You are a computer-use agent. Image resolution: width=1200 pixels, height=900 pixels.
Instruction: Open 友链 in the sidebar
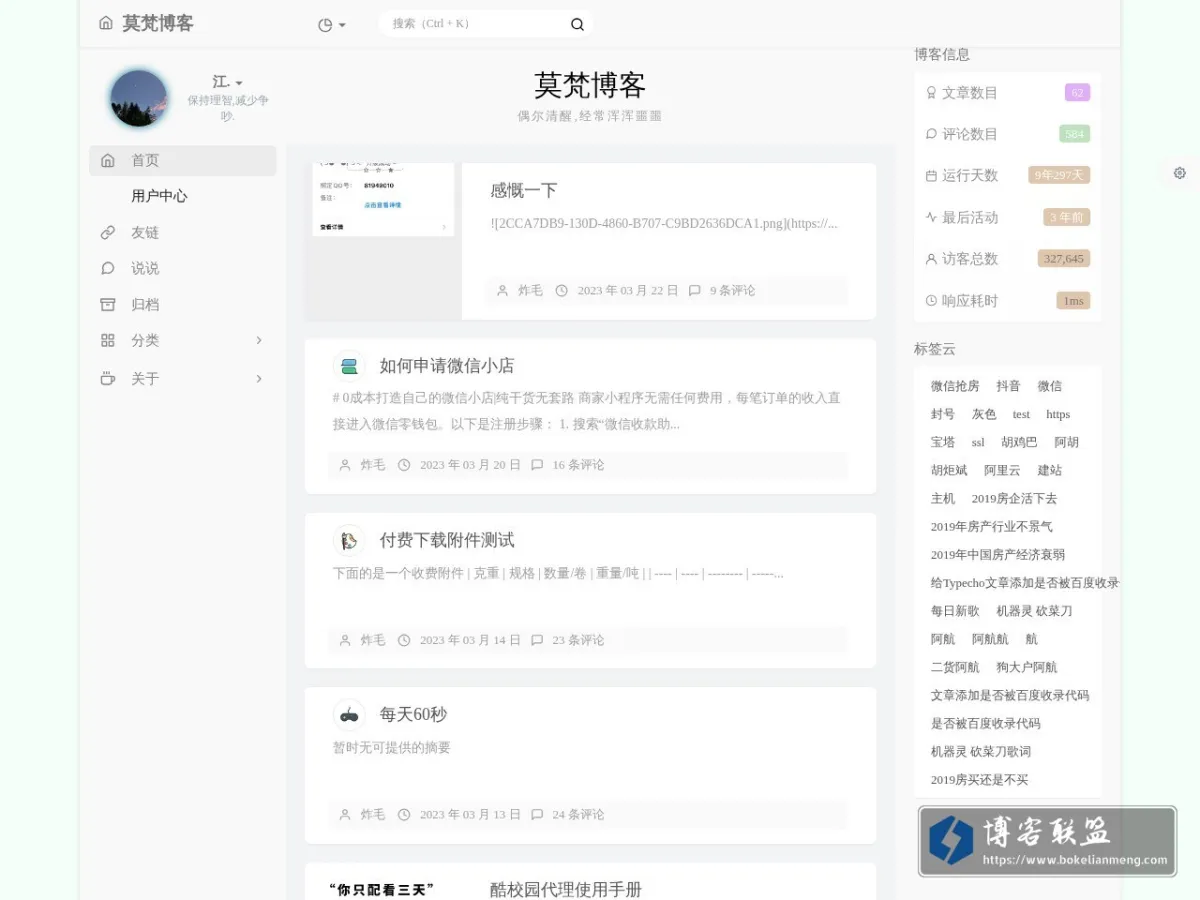click(x=145, y=232)
